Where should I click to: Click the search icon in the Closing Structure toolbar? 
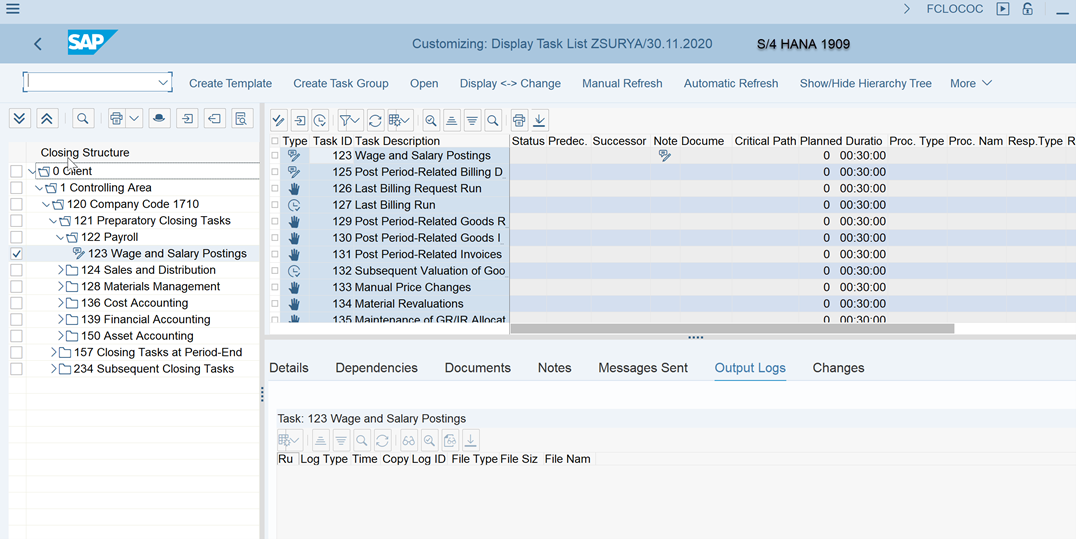point(83,119)
